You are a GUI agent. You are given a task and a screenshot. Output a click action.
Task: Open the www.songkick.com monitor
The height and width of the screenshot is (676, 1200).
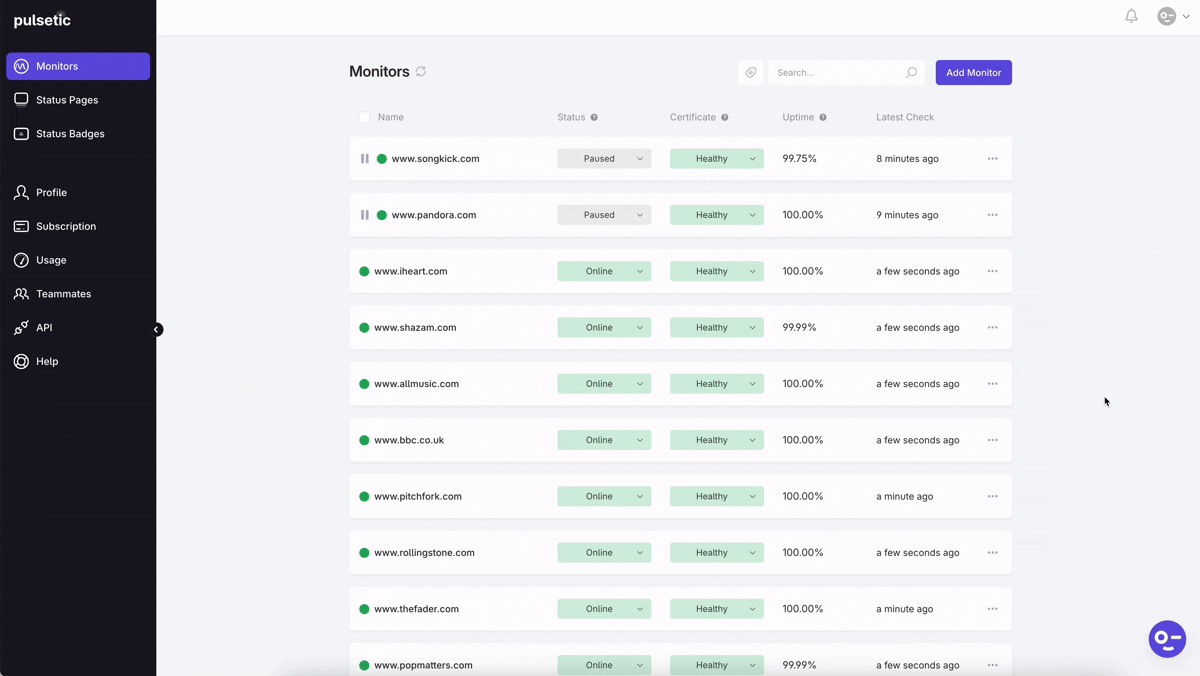click(x=435, y=159)
